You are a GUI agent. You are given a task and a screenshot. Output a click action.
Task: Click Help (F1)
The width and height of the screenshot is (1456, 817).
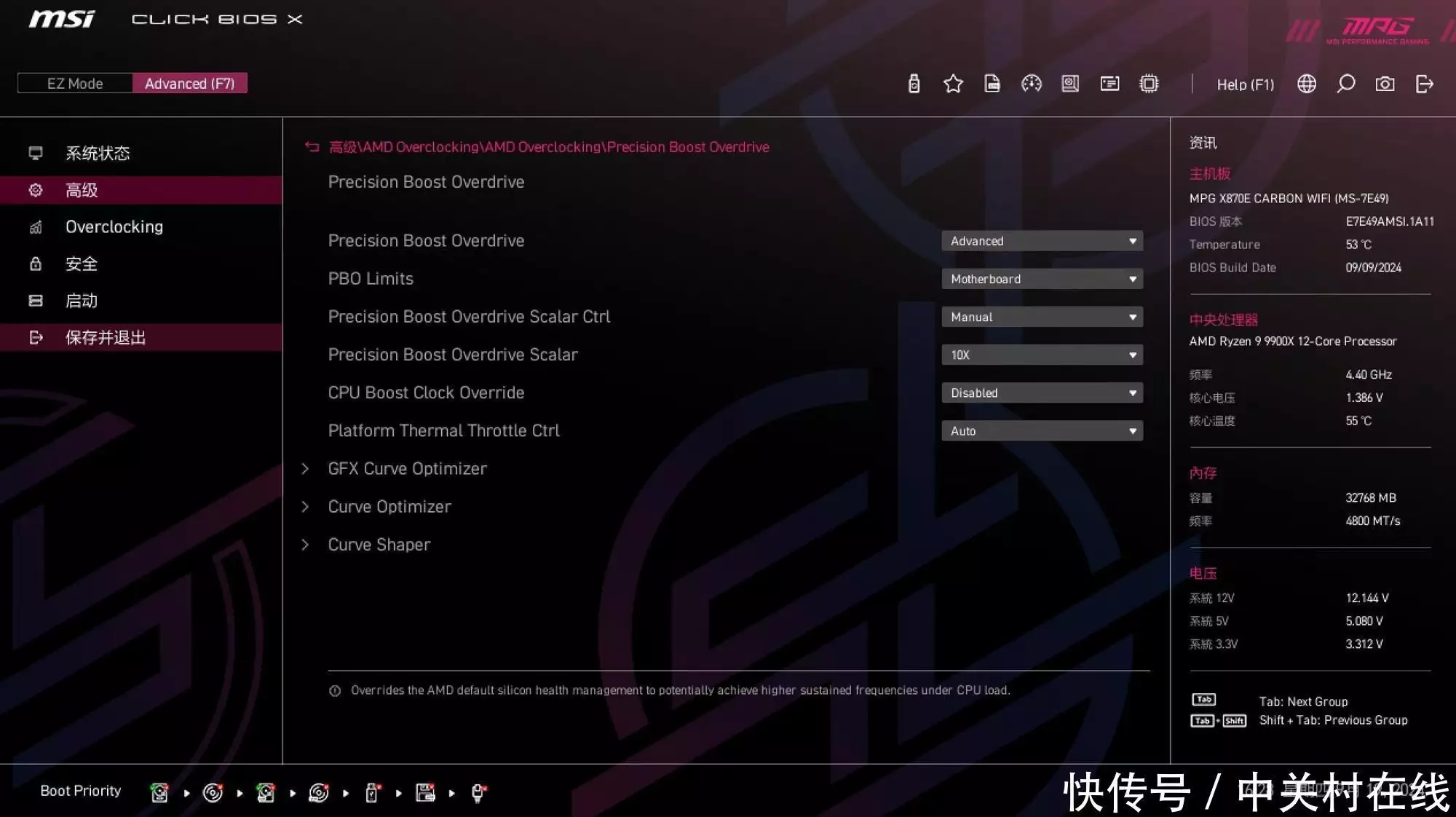click(1246, 84)
